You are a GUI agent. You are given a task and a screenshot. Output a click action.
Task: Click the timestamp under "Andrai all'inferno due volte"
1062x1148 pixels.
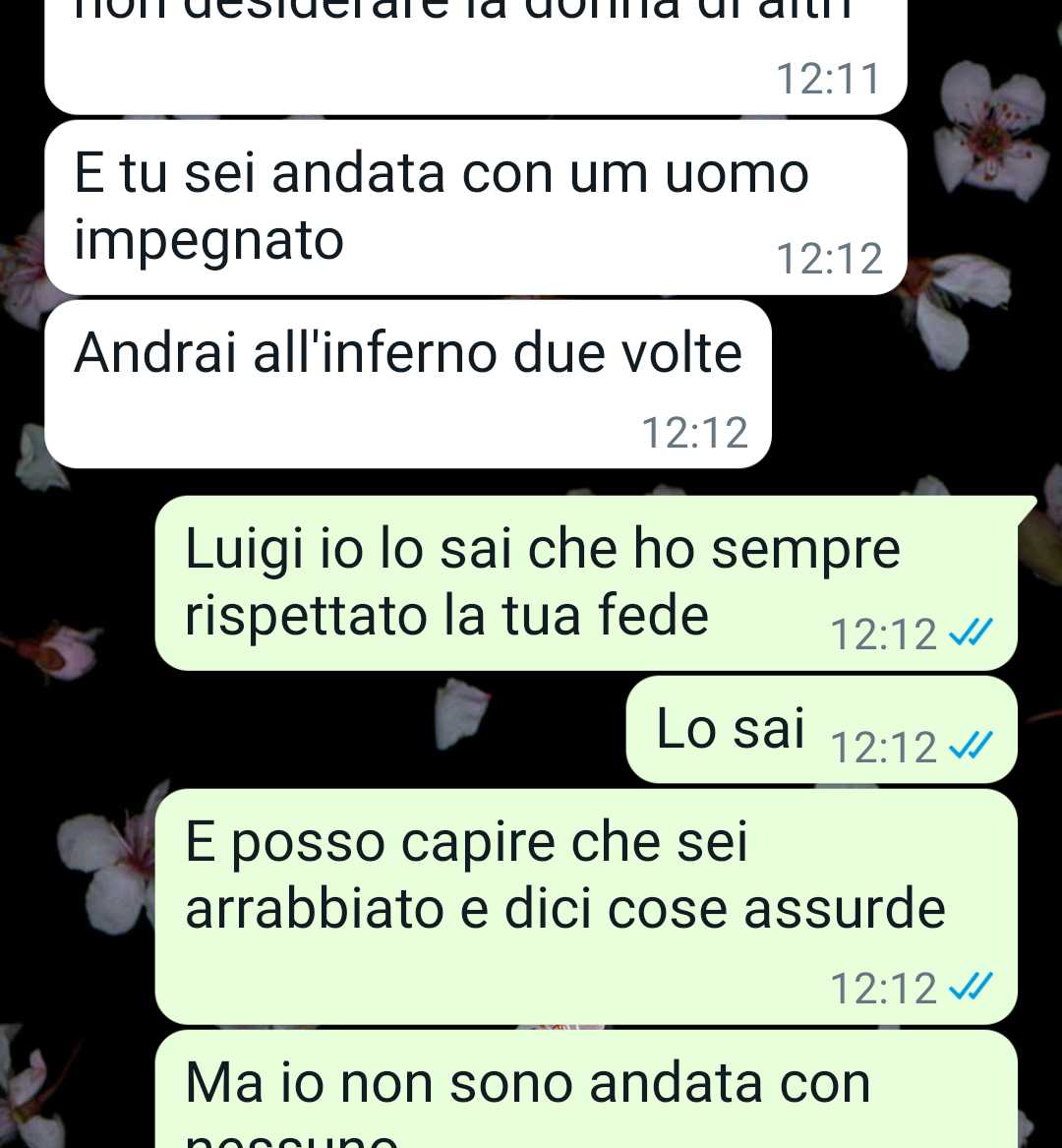[x=694, y=432]
